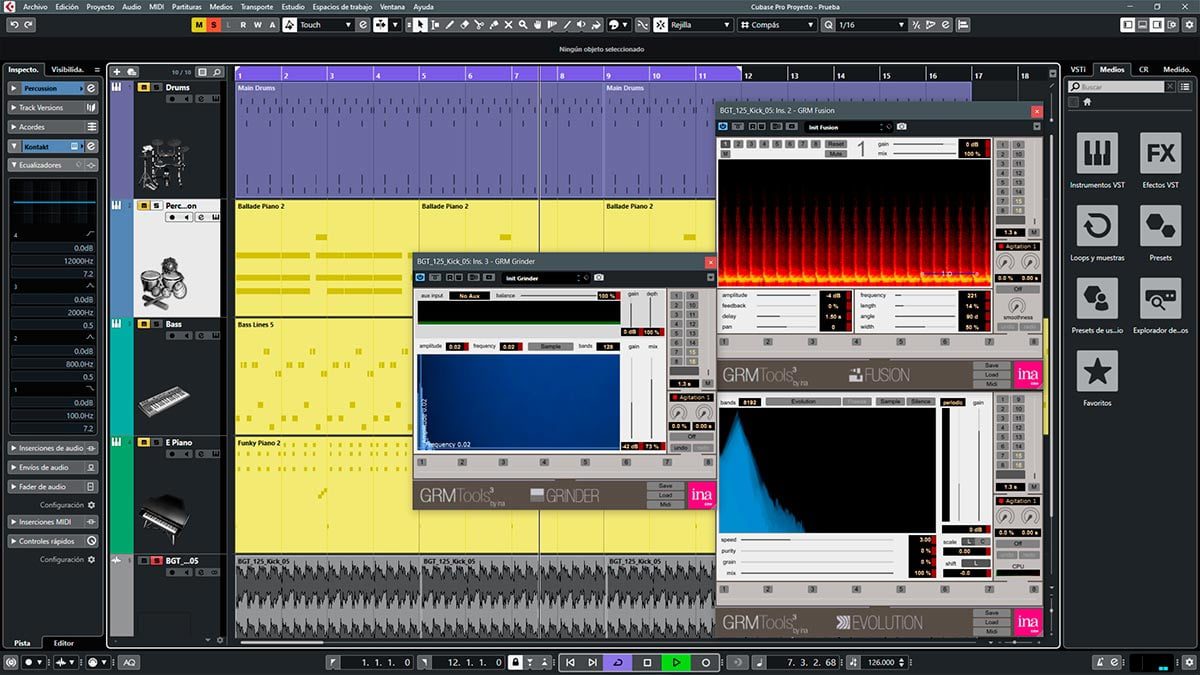Select the Zoom magnifier tool
The height and width of the screenshot is (675, 1200).
(523, 24)
